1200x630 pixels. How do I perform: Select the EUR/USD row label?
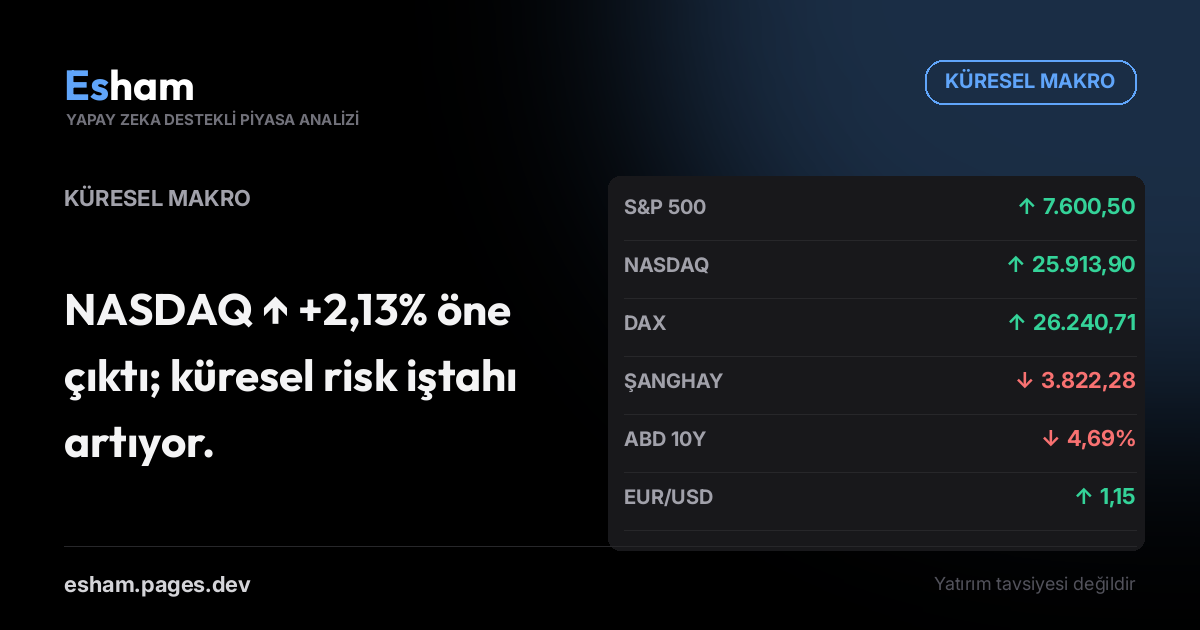[668, 497]
